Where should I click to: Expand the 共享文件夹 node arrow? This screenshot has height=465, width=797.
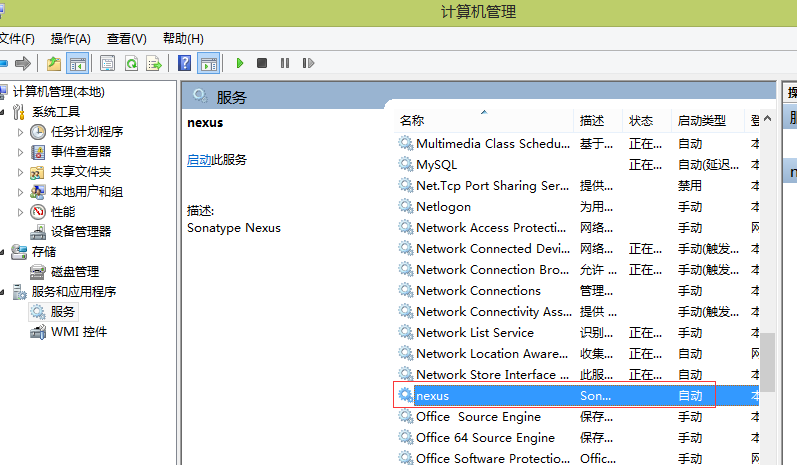[20, 172]
